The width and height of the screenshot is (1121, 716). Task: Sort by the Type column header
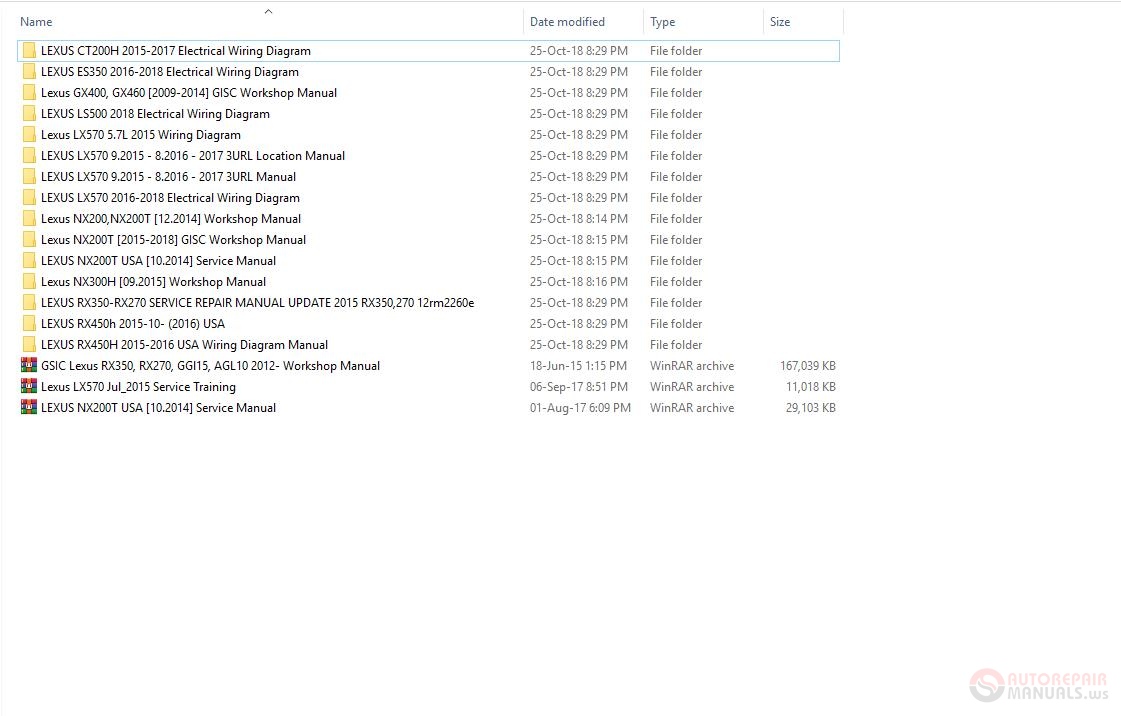coord(662,22)
